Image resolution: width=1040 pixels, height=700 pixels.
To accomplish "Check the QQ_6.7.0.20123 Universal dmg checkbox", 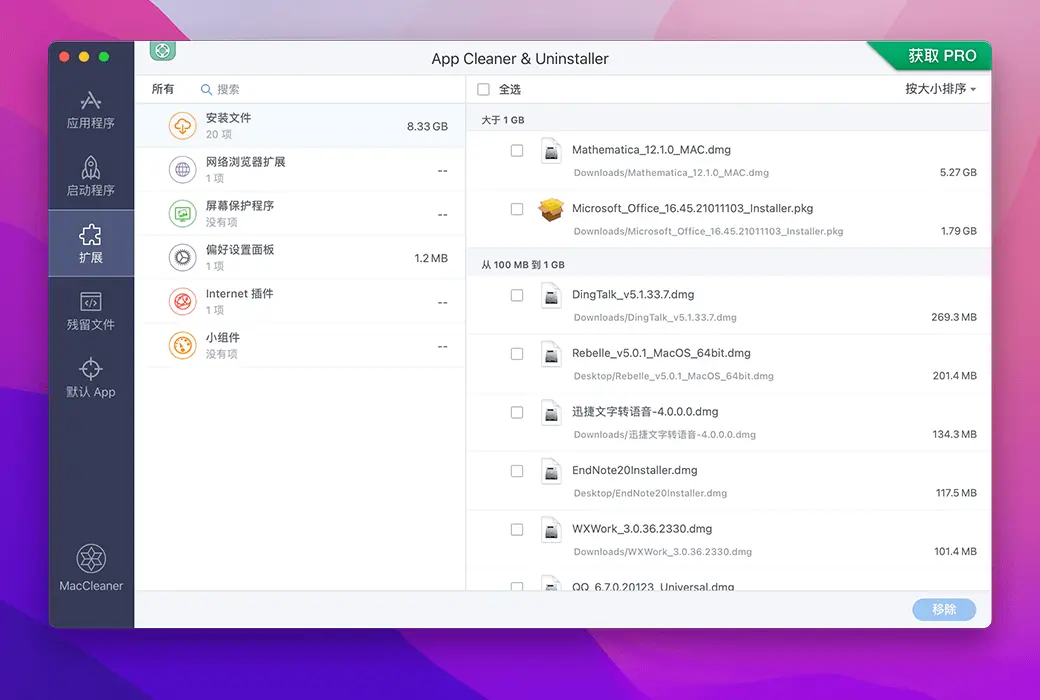I will click(517, 587).
